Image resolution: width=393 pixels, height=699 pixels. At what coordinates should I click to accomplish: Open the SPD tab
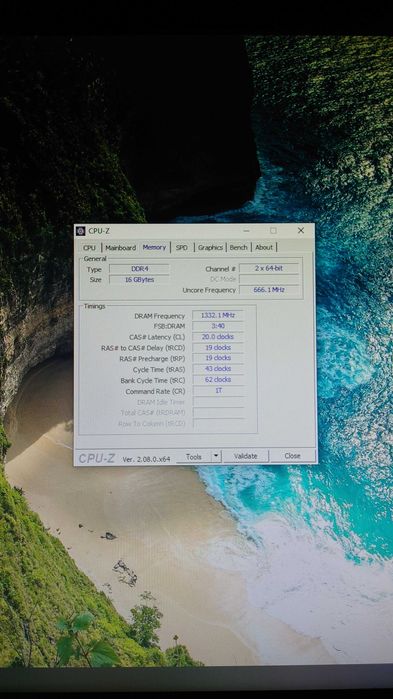coord(182,247)
